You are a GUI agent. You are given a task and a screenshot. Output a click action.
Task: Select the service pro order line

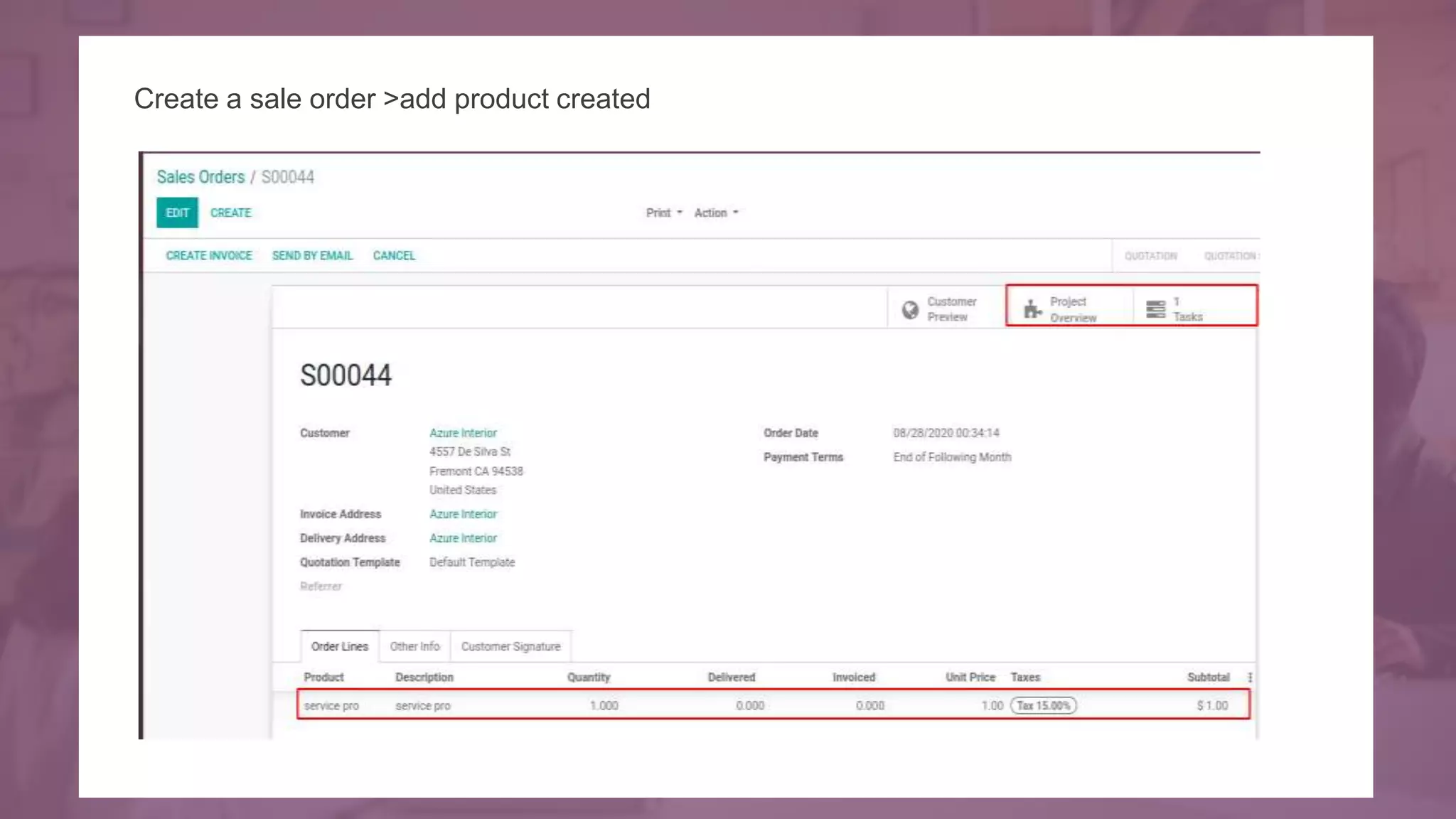[x=331, y=706]
